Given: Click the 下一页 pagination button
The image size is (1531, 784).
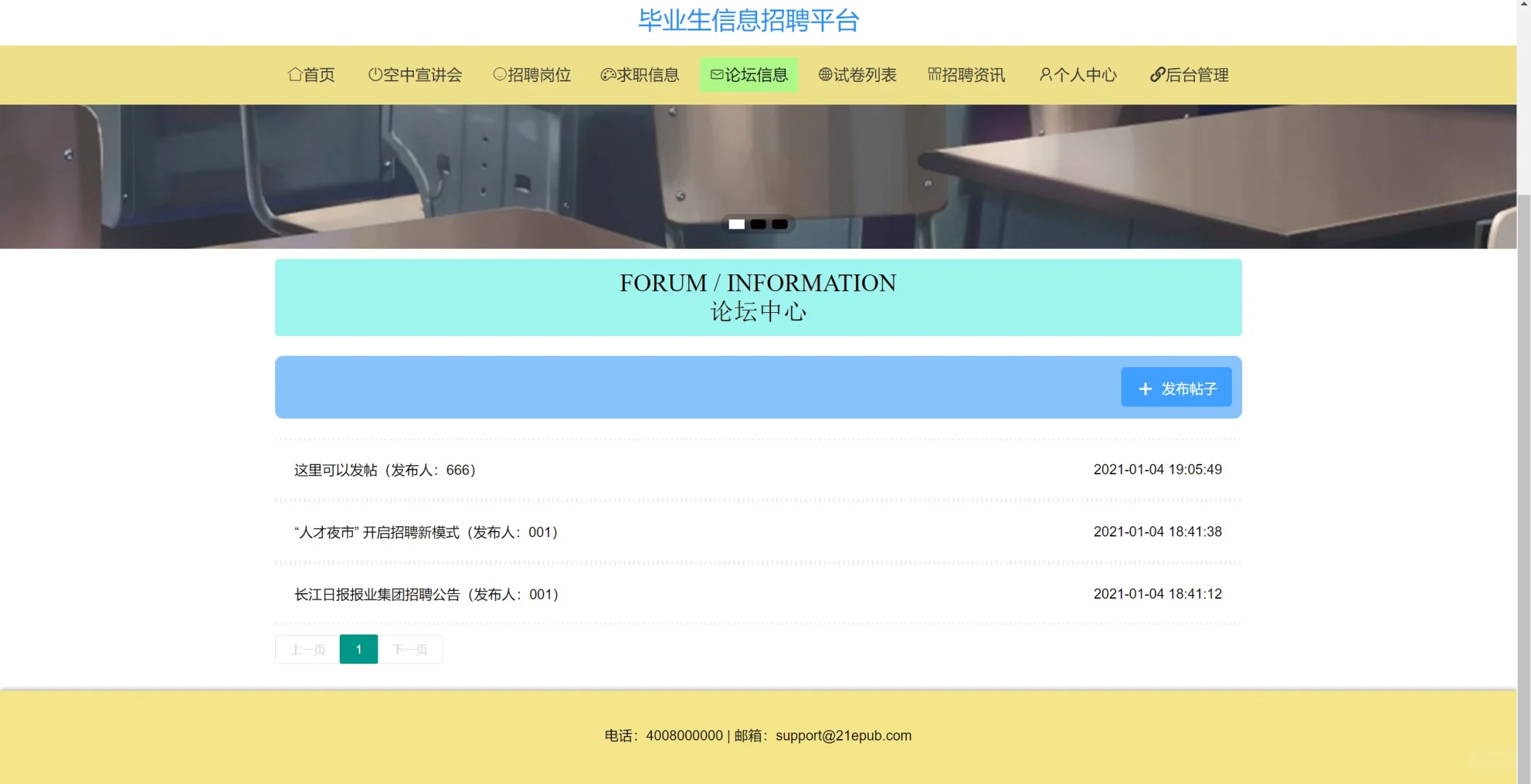Looking at the screenshot, I should click(x=411, y=649).
